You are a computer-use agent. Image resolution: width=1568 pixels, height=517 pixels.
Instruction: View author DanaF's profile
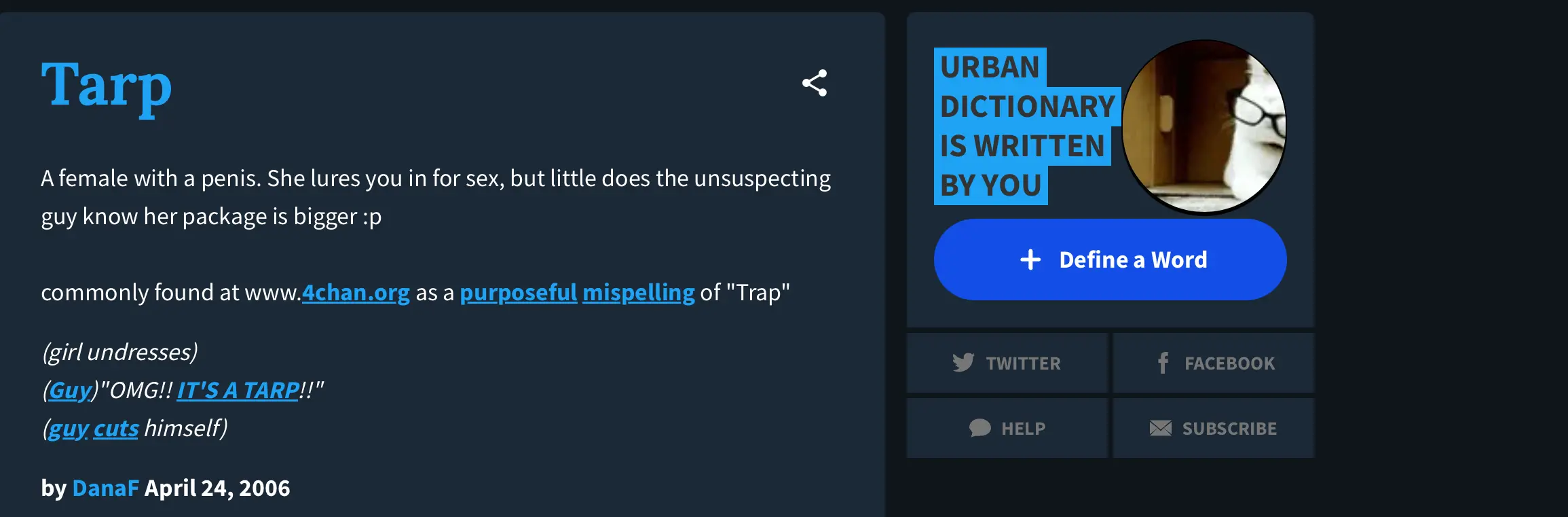(x=105, y=488)
